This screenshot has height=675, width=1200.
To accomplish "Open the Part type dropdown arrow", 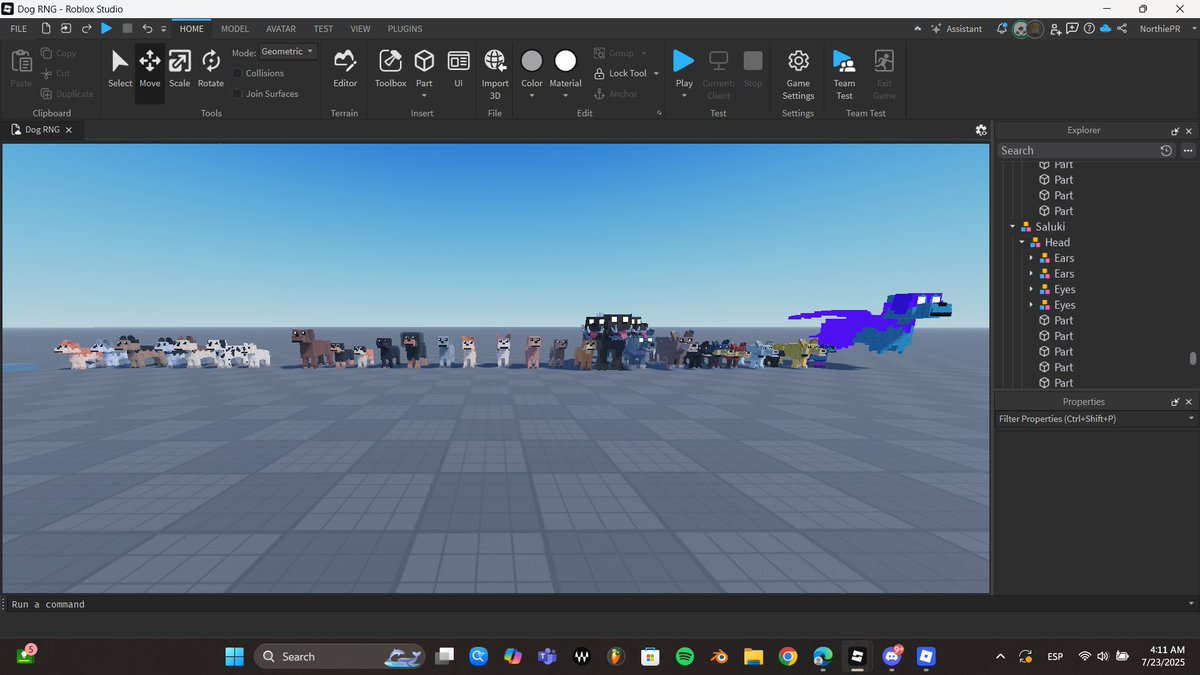I will coord(424,96).
